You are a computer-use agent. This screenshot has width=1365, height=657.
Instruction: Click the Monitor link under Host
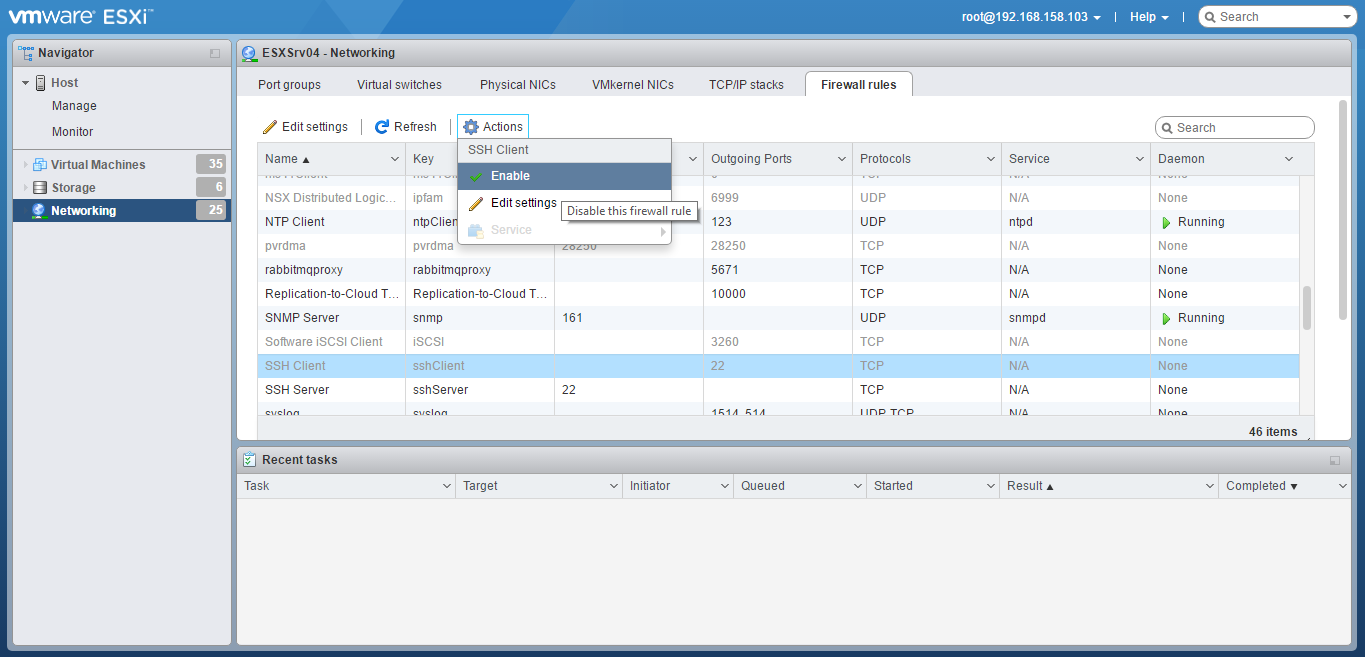pyautogui.click(x=72, y=132)
